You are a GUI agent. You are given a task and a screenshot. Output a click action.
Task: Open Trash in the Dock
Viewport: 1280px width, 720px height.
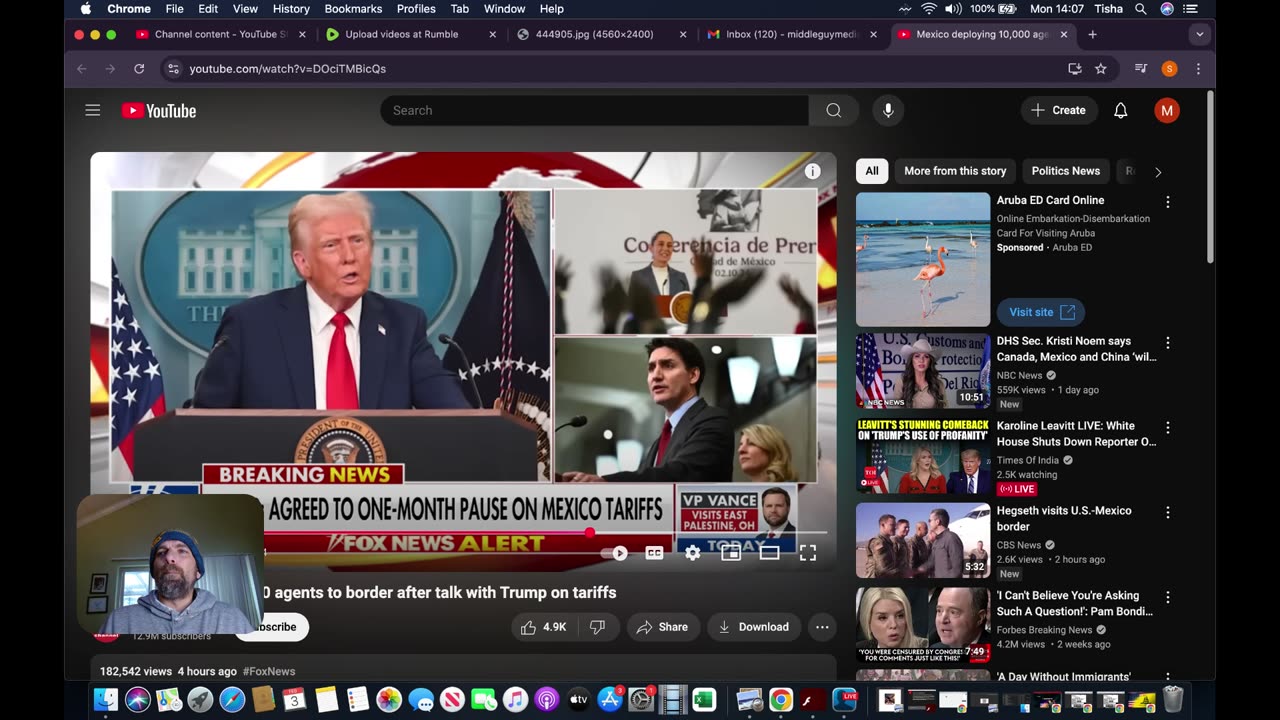click(1173, 699)
